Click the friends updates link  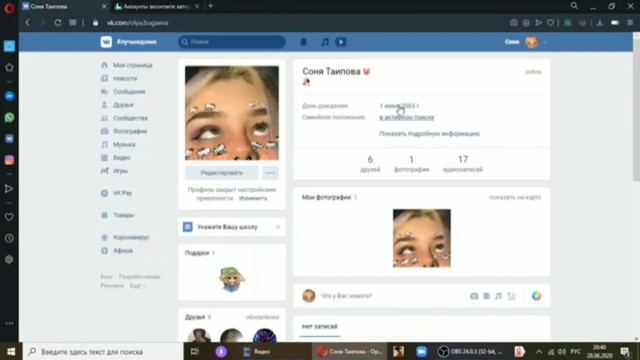coord(262,317)
